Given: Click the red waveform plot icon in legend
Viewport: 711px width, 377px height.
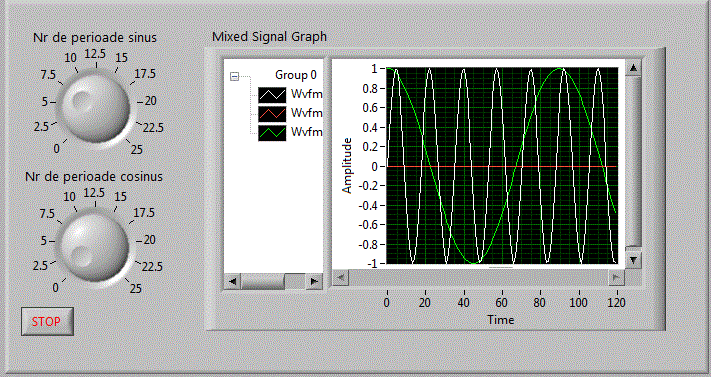Looking at the screenshot, I should 272,113.
